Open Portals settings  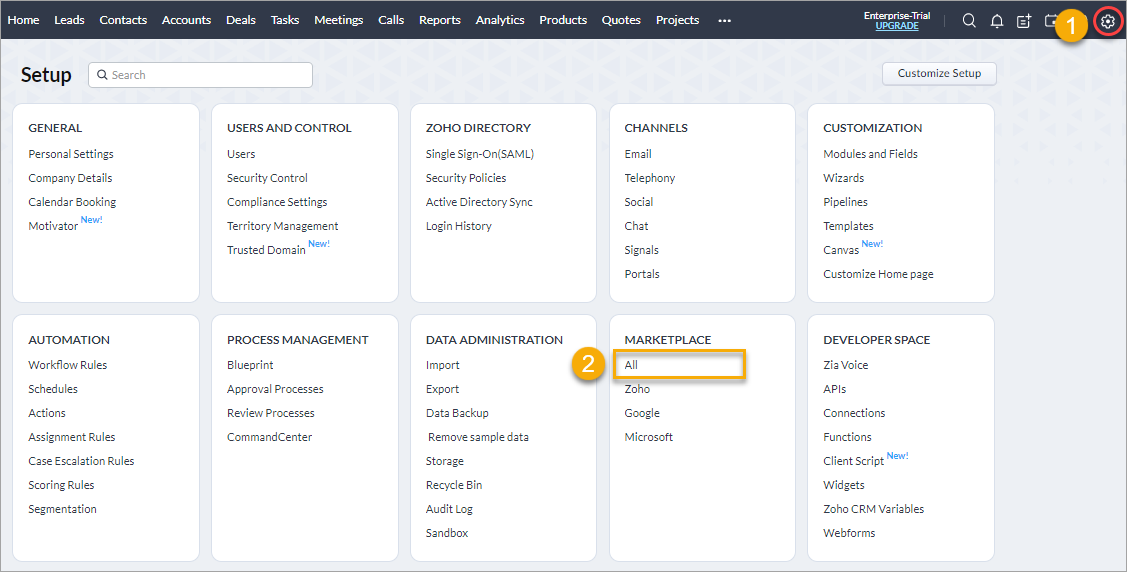(642, 274)
